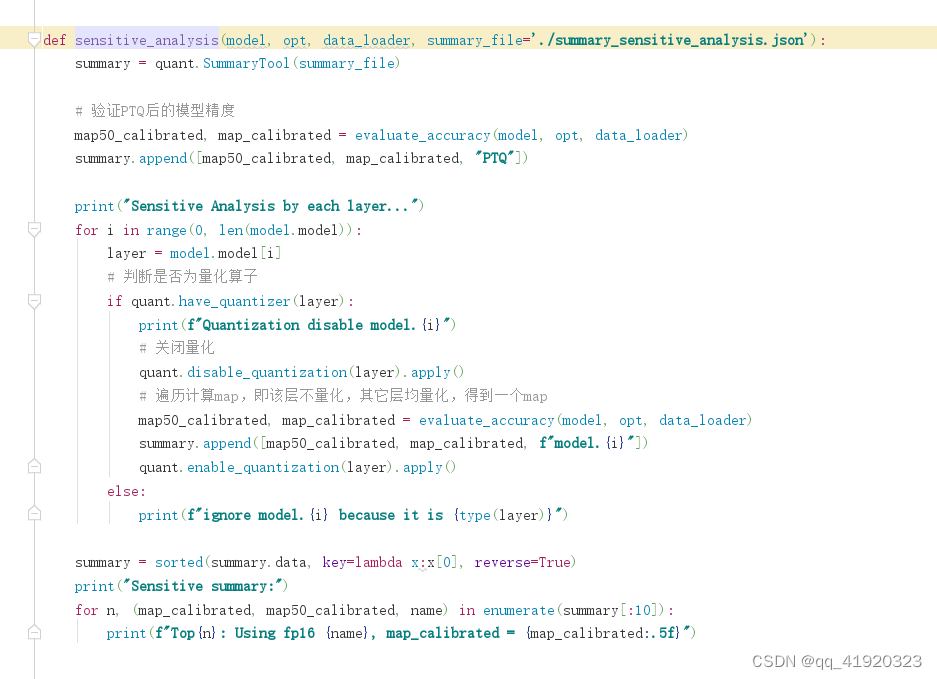Click the PTQ string literal
Viewport: 937px width, 679px height.
coord(494,157)
